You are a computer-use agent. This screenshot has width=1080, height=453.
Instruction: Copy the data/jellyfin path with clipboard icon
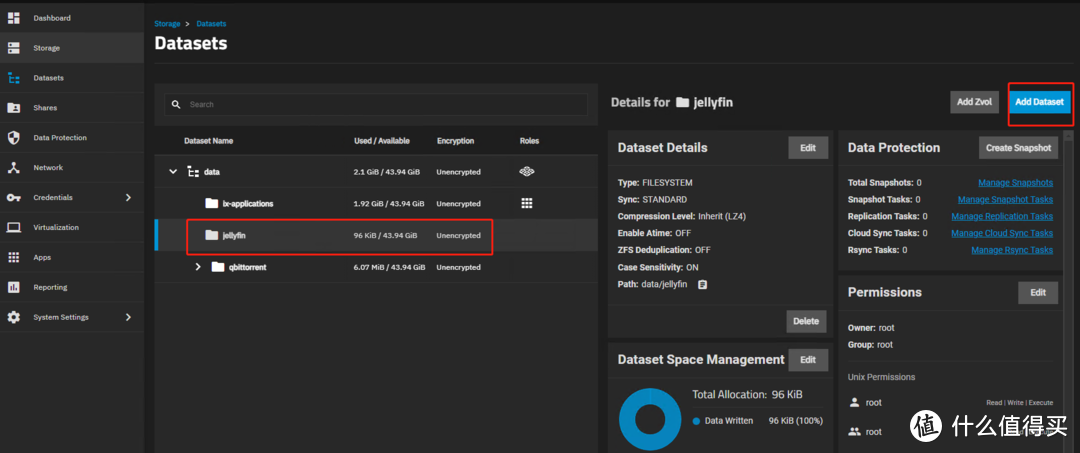(x=703, y=285)
